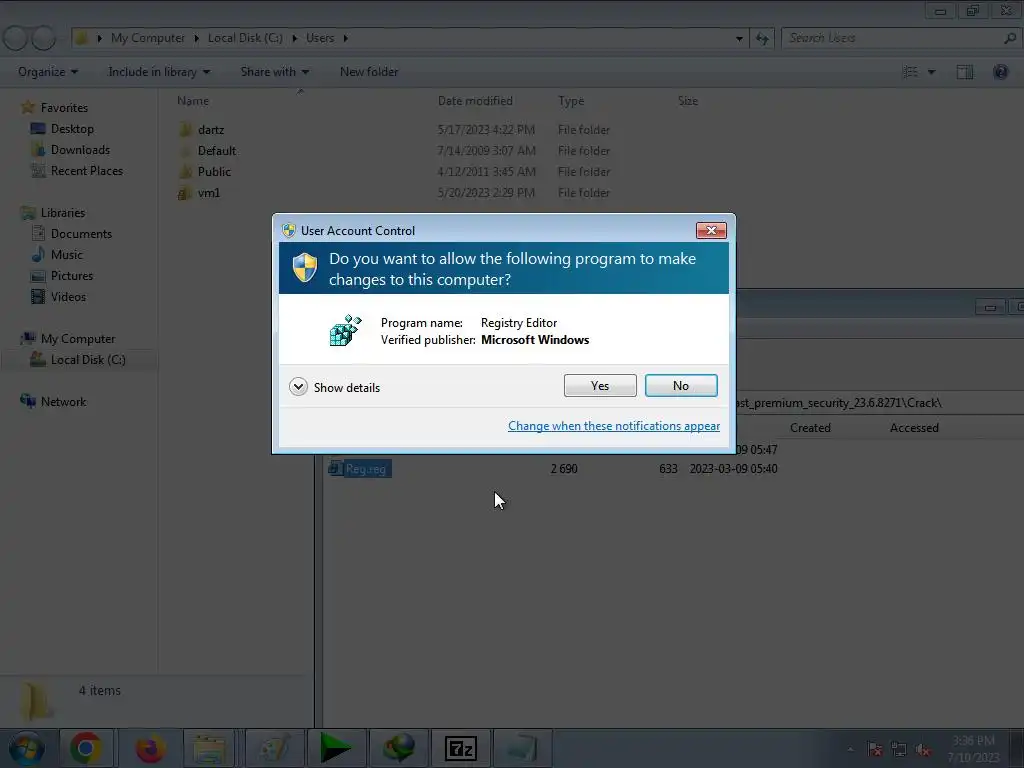
Task: Click the Registry Editor program icon
Action: pos(345,330)
